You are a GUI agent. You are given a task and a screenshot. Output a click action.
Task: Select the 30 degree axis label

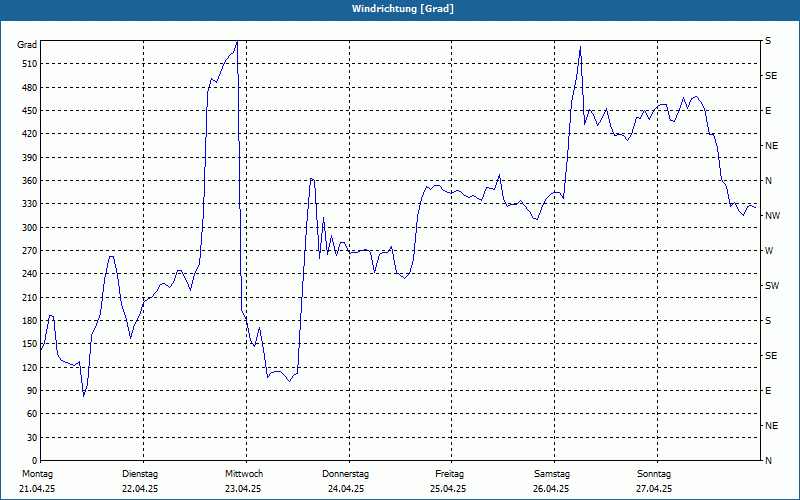[32, 438]
